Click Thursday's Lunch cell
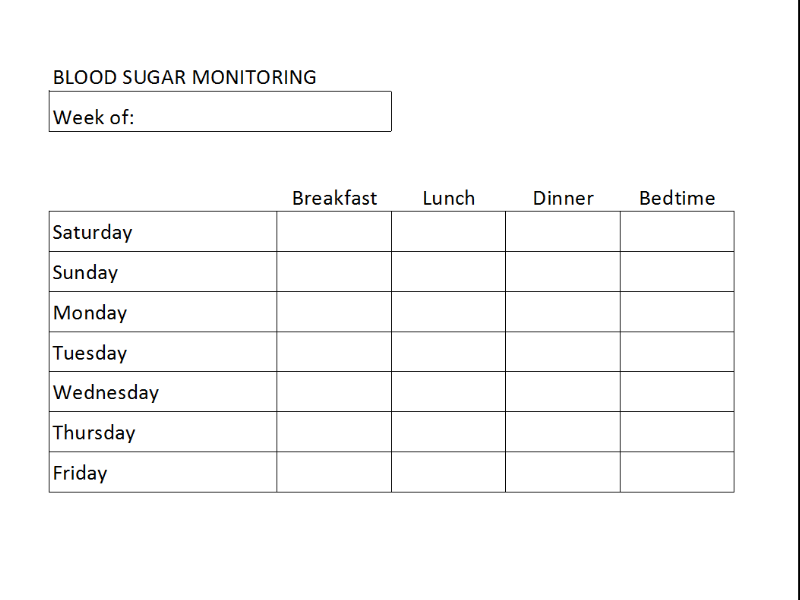 coord(448,432)
